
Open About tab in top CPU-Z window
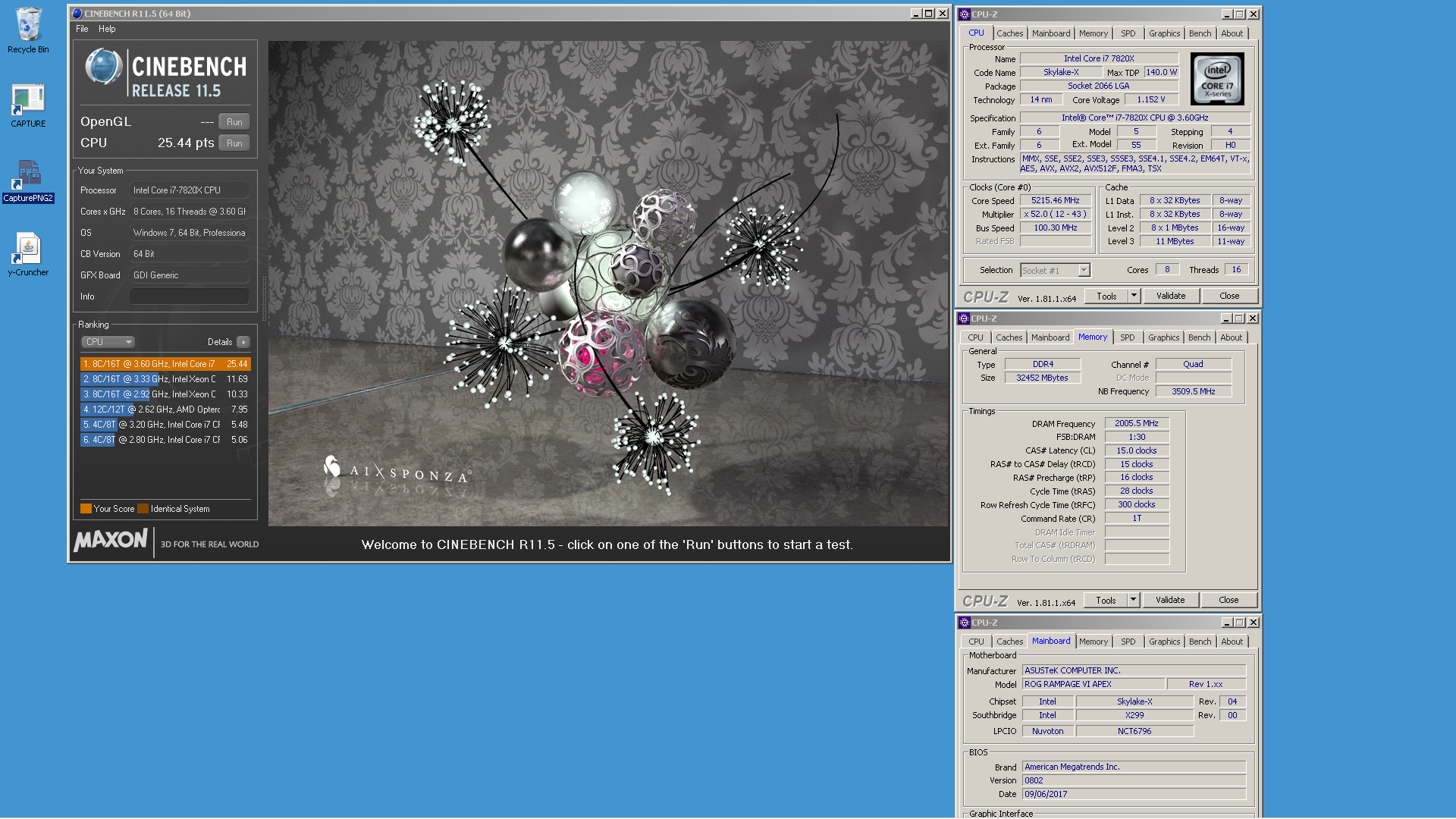click(x=1232, y=33)
